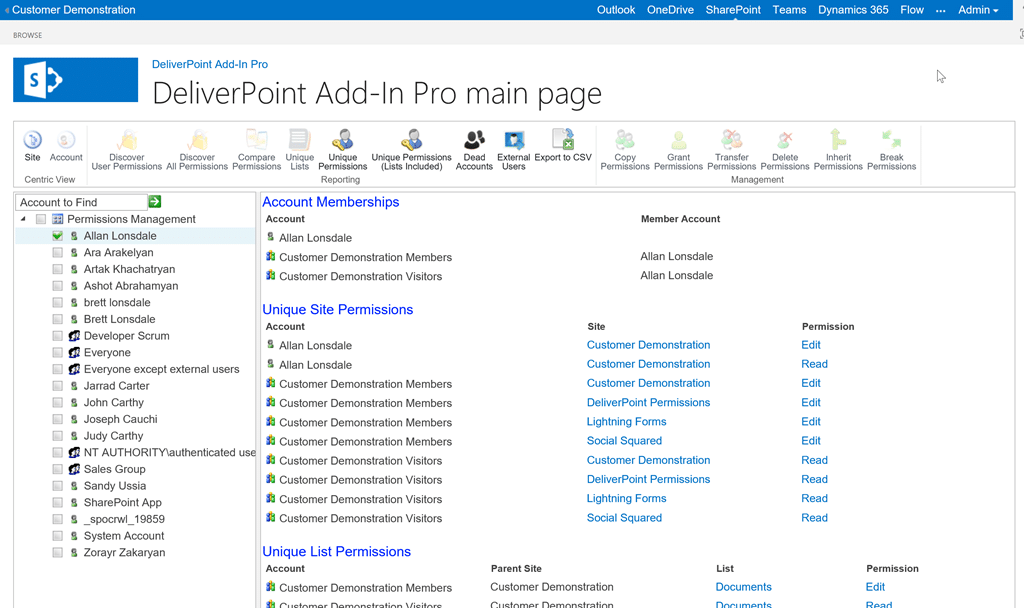This screenshot has width=1024, height=608.
Task: Click Read permission for Visitors Lightning Forms
Action: [x=814, y=498]
